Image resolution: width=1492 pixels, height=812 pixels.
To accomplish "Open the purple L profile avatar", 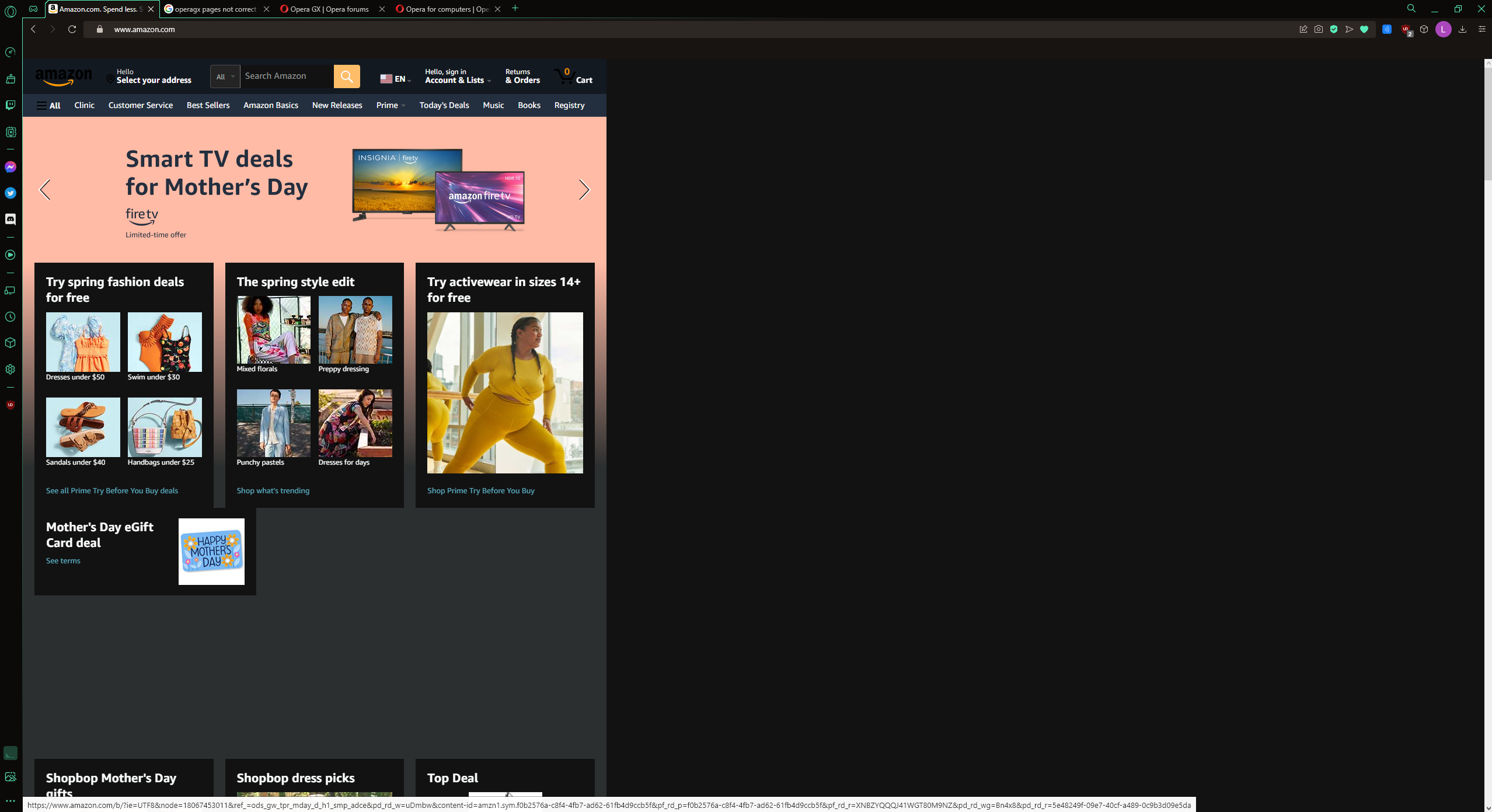I will click(x=1443, y=29).
